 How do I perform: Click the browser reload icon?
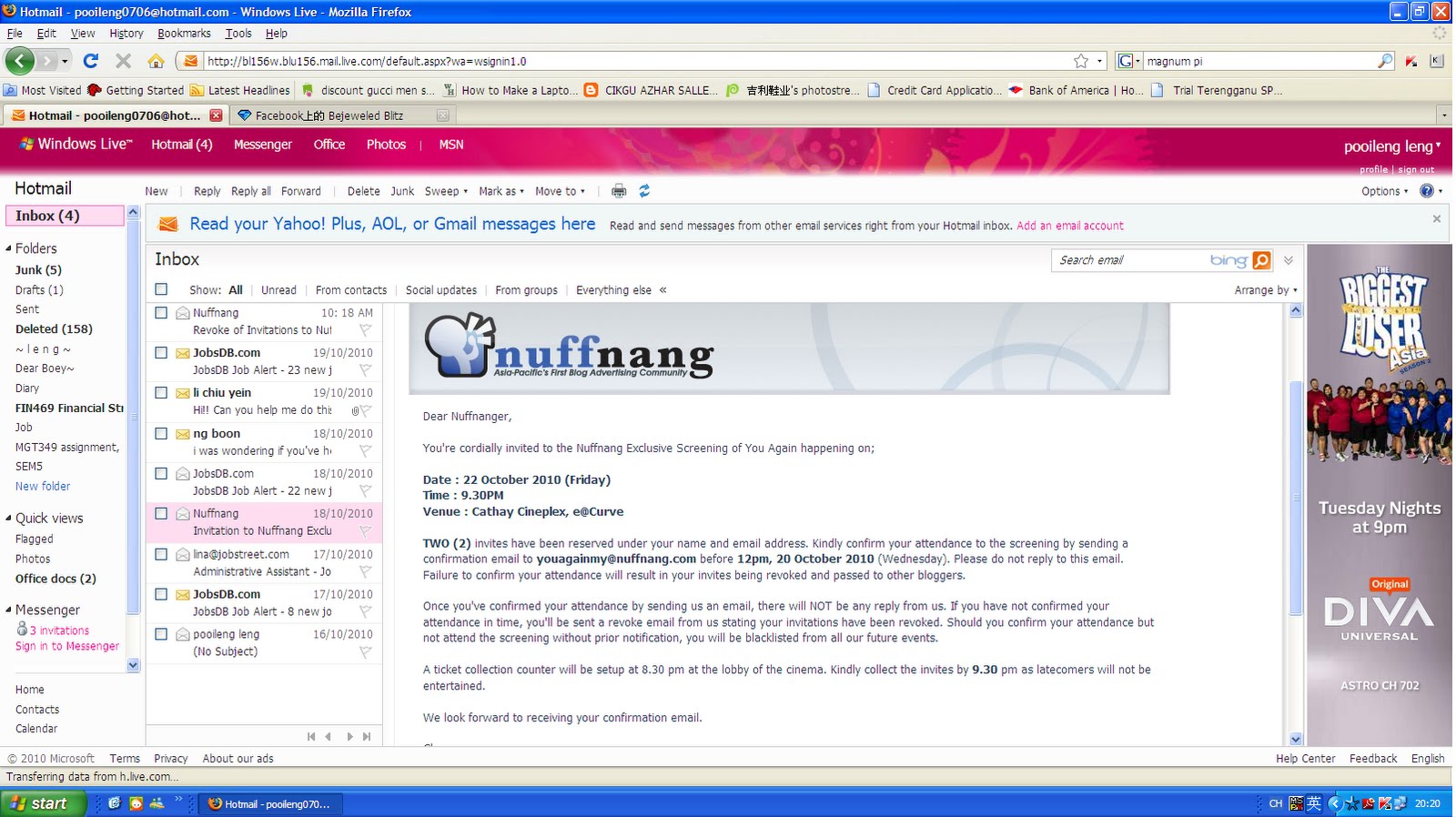90,61
